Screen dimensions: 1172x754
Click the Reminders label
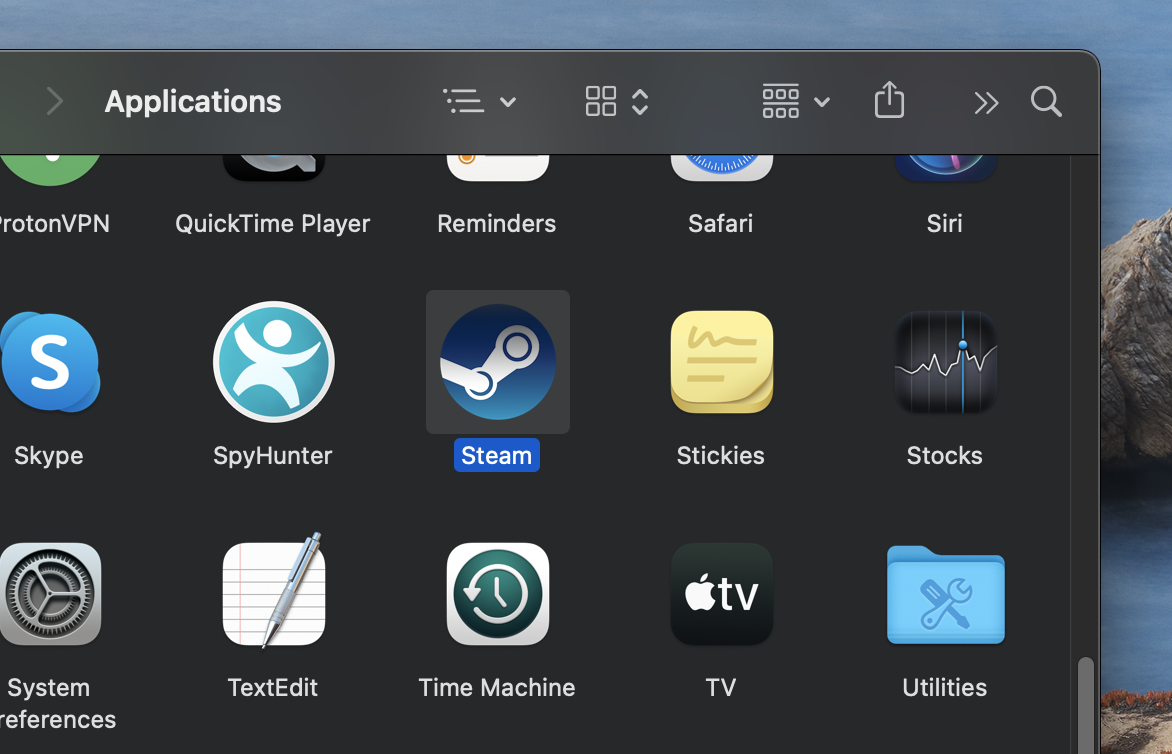tap(497, 223)
